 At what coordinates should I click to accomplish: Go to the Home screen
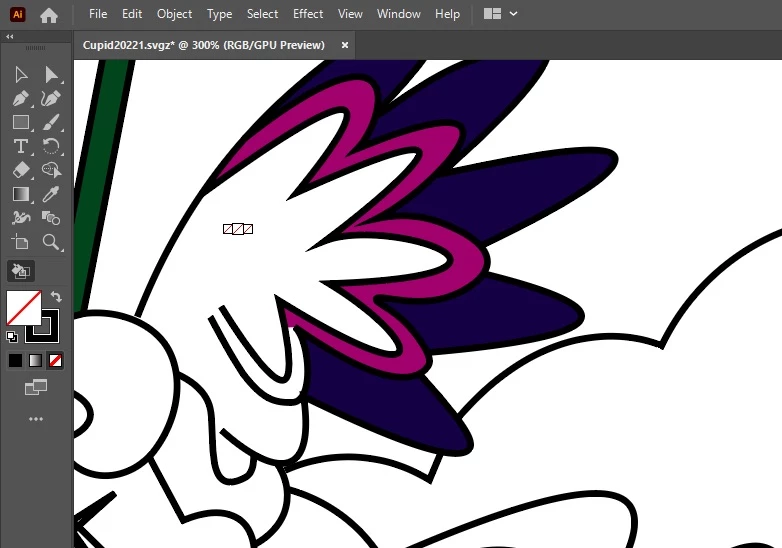click(x=49, y=15)
